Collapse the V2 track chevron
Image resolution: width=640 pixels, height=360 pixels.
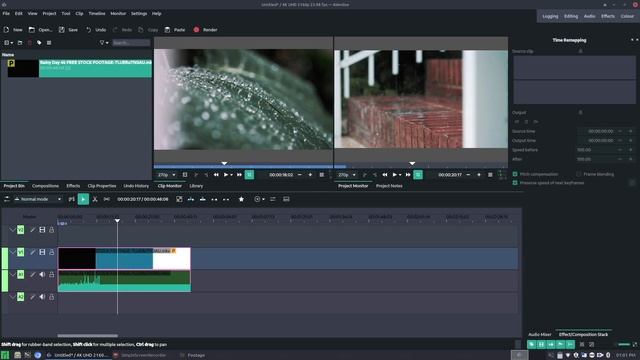12,230
